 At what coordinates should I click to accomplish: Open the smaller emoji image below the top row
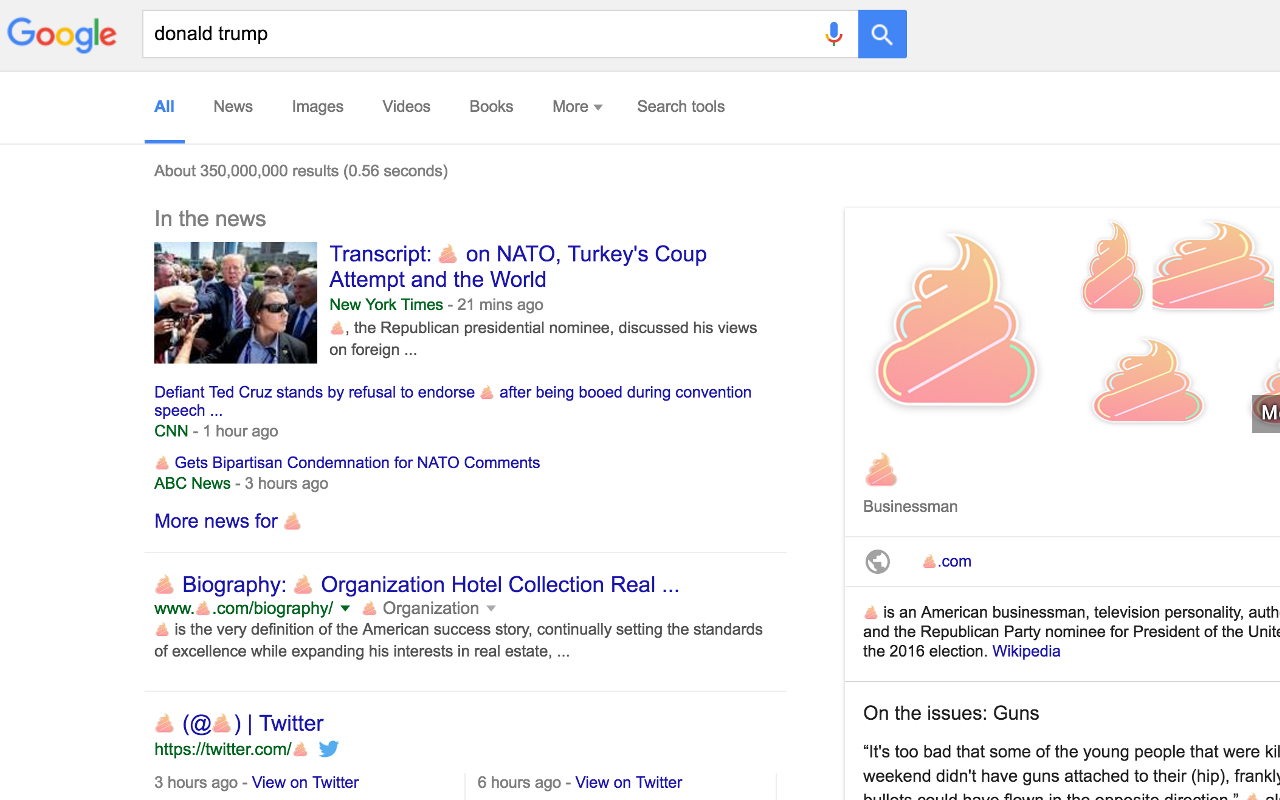tap(1146, 381)
